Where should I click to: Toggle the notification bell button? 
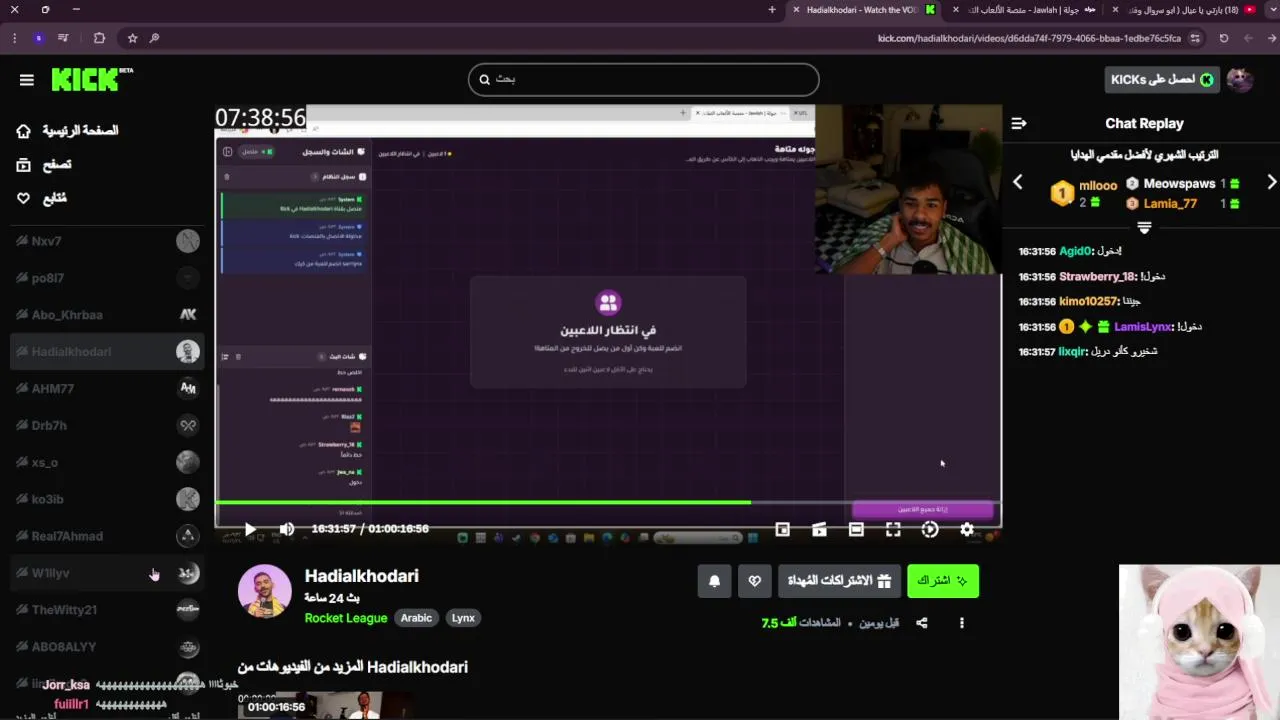714,580
